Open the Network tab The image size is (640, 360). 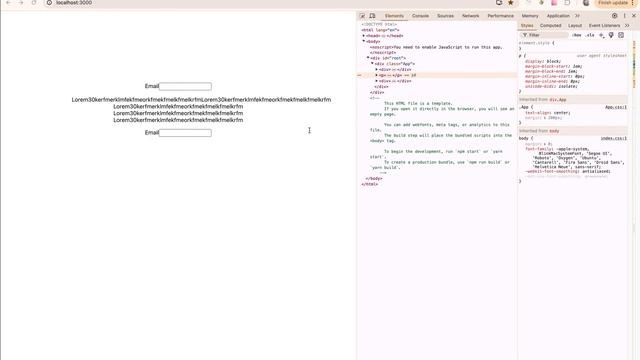[x=471, y=16]
